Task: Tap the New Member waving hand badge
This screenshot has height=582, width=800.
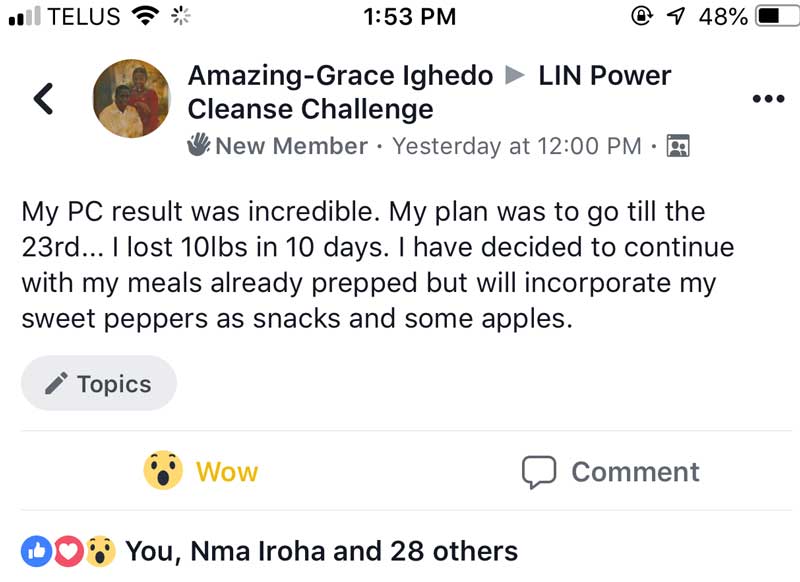Action: coord(199,146)
